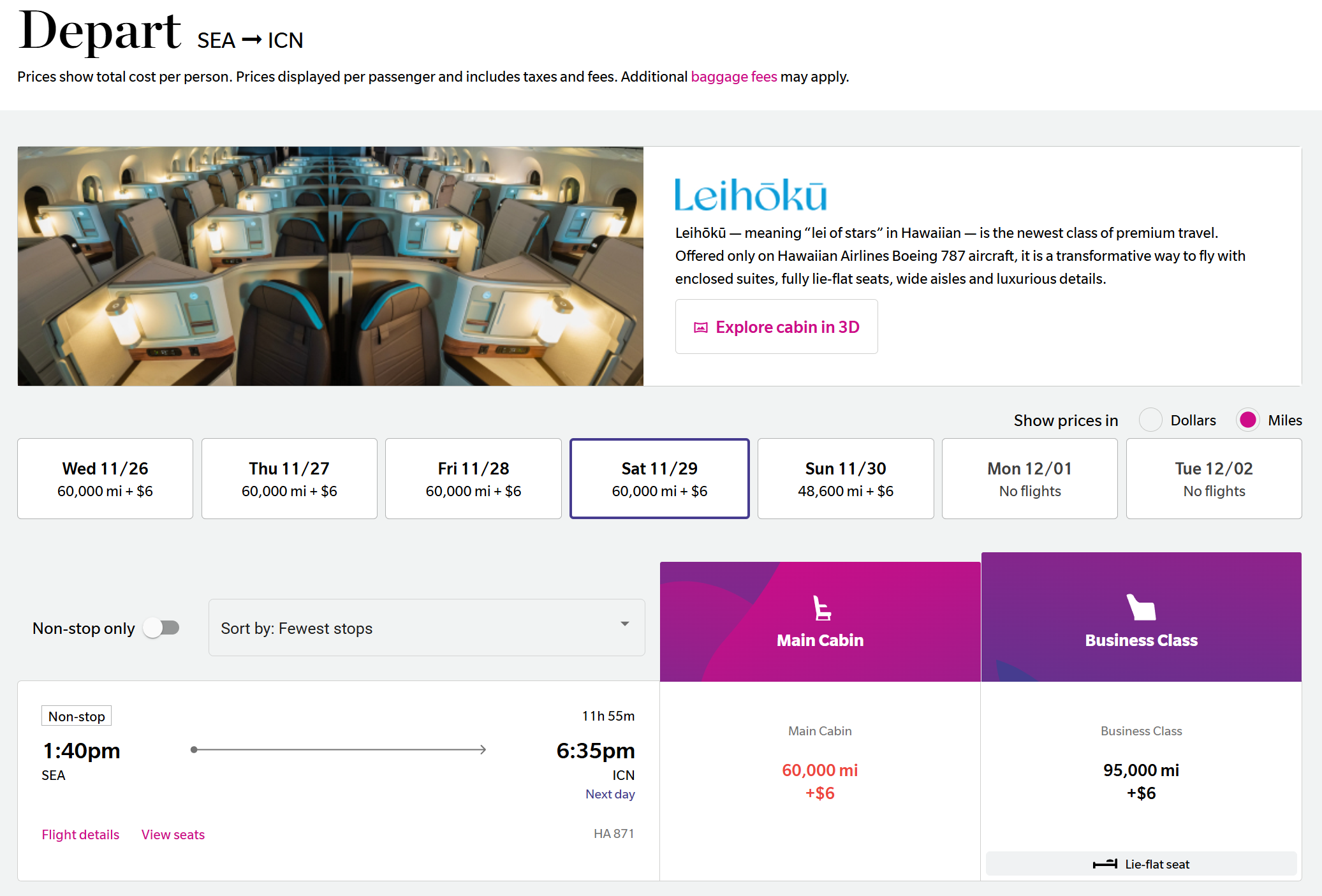
Task: Select Dollars price display option
Action: 1150,420
